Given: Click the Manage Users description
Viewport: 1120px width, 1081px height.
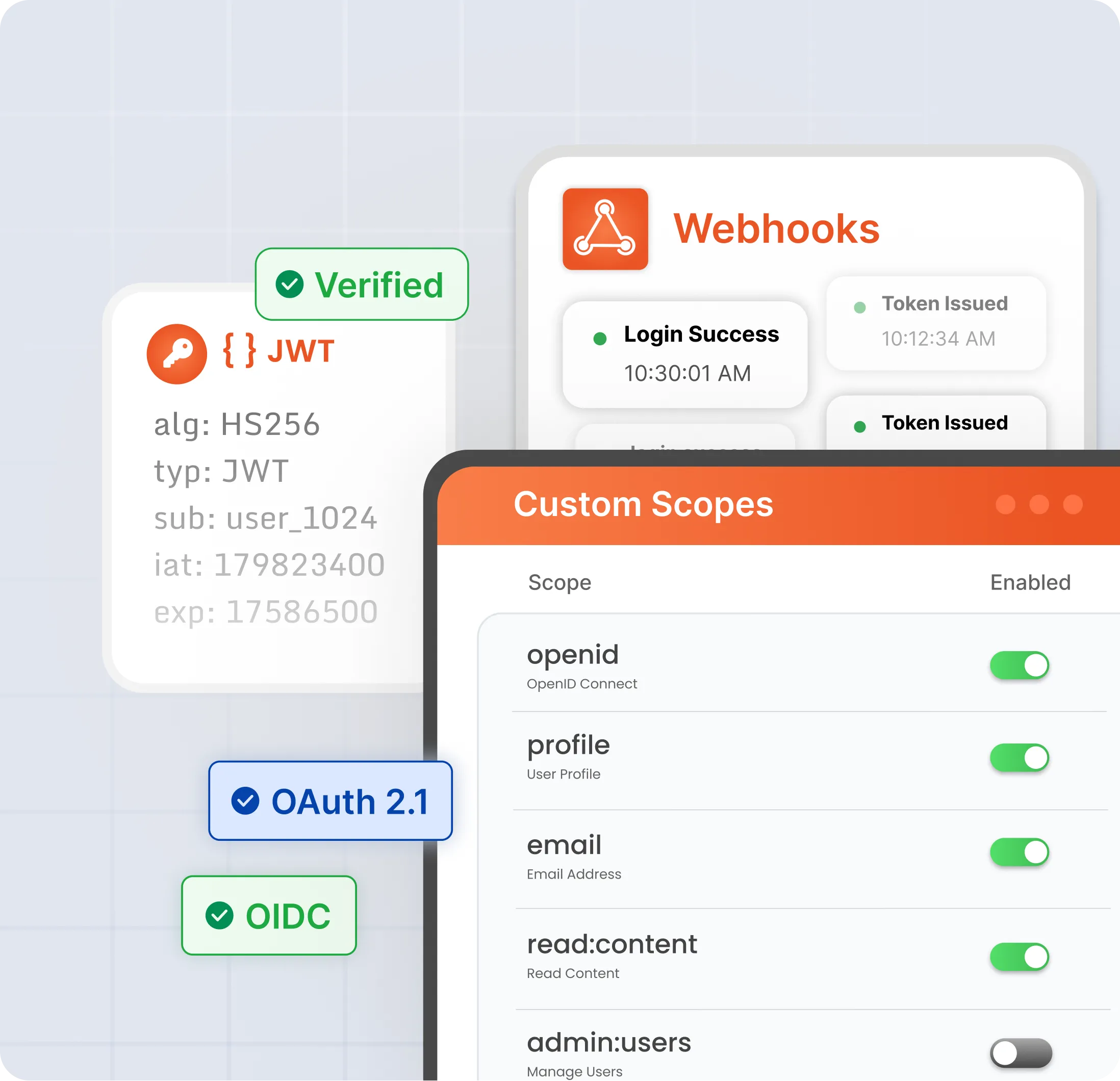Looking at the screenshot, I should [x=574, y=1072].
